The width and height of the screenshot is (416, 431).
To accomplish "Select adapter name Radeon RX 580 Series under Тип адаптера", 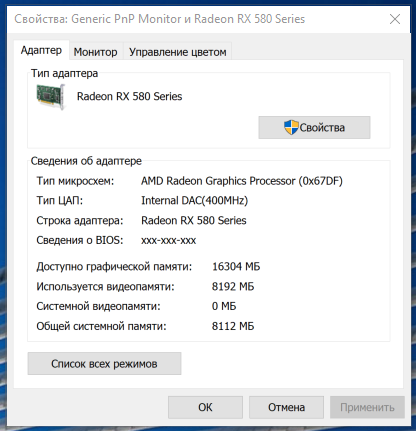I will pos(130,96).
